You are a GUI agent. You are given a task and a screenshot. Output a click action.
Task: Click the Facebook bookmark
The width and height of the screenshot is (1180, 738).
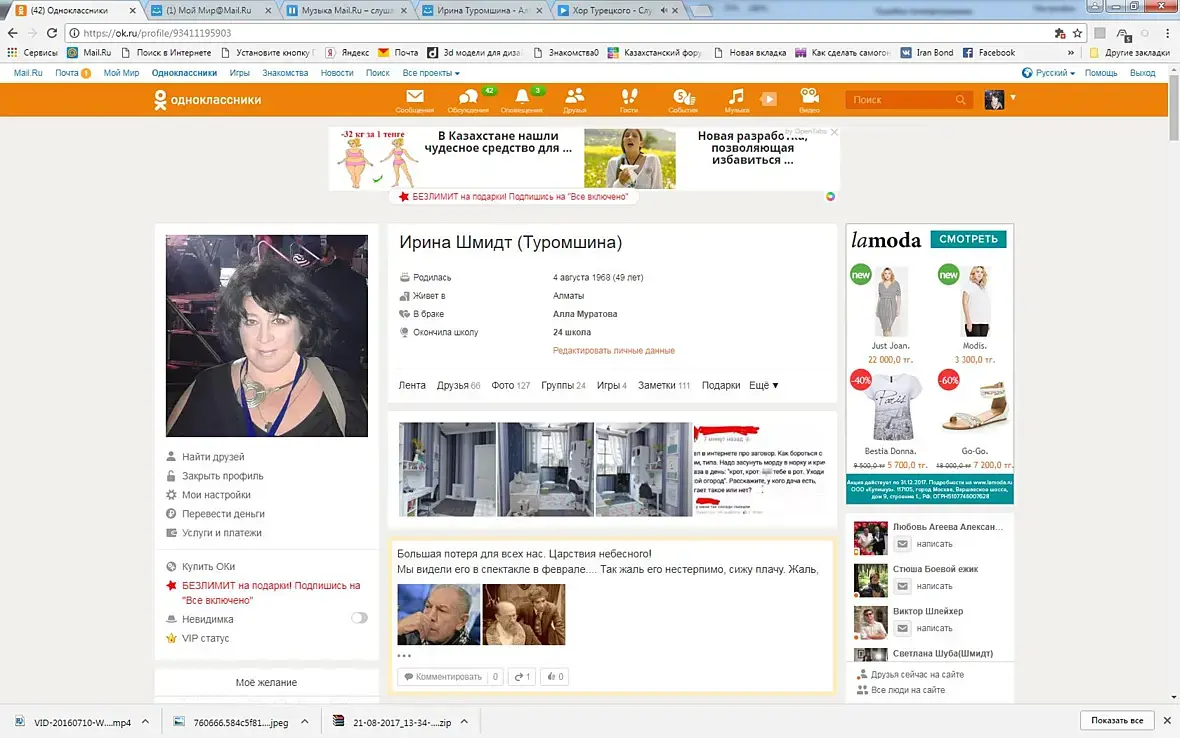click(x=989, y=53)
